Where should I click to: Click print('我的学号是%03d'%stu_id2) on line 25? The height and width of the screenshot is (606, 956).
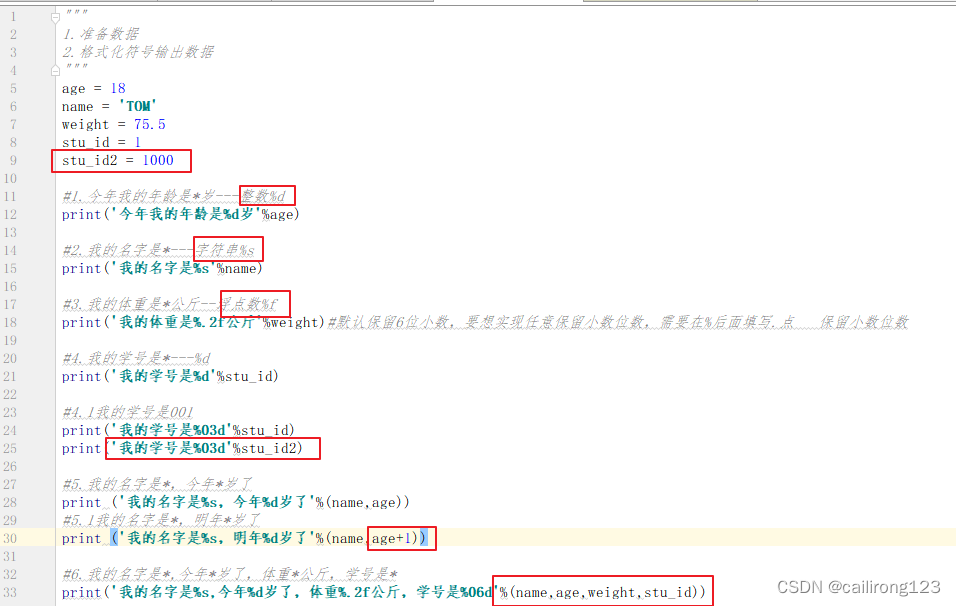pos(182,448)
